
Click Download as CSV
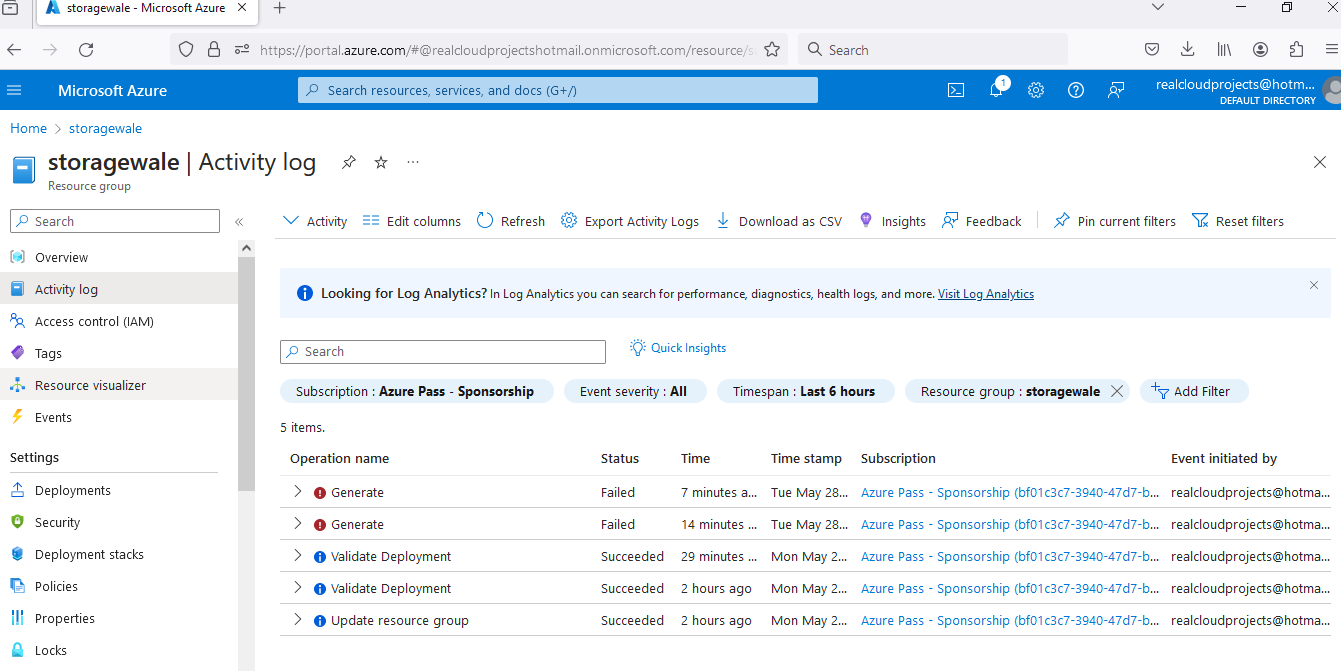[x=779, y=221]
